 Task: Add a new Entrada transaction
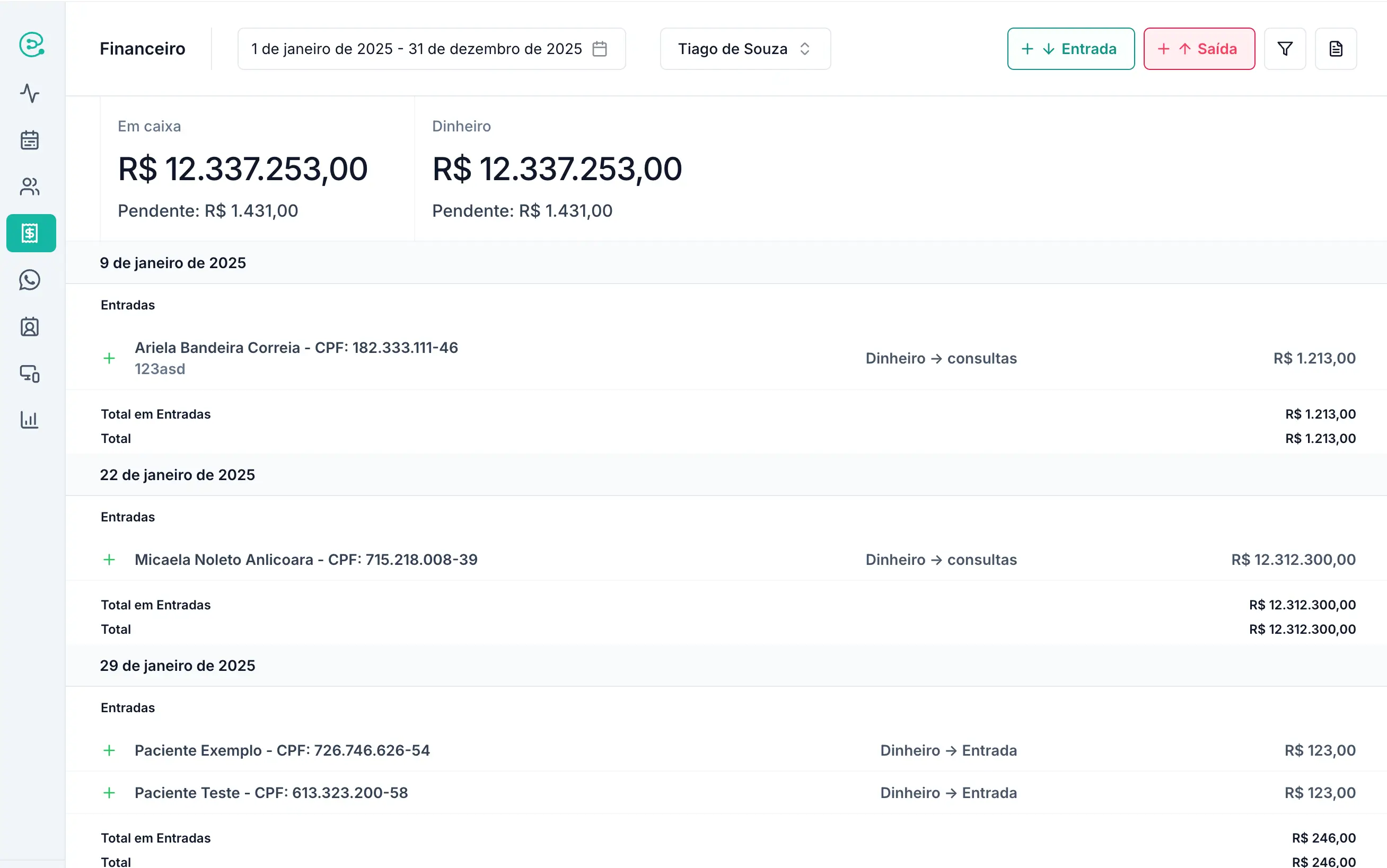(x=1070, y=49)
